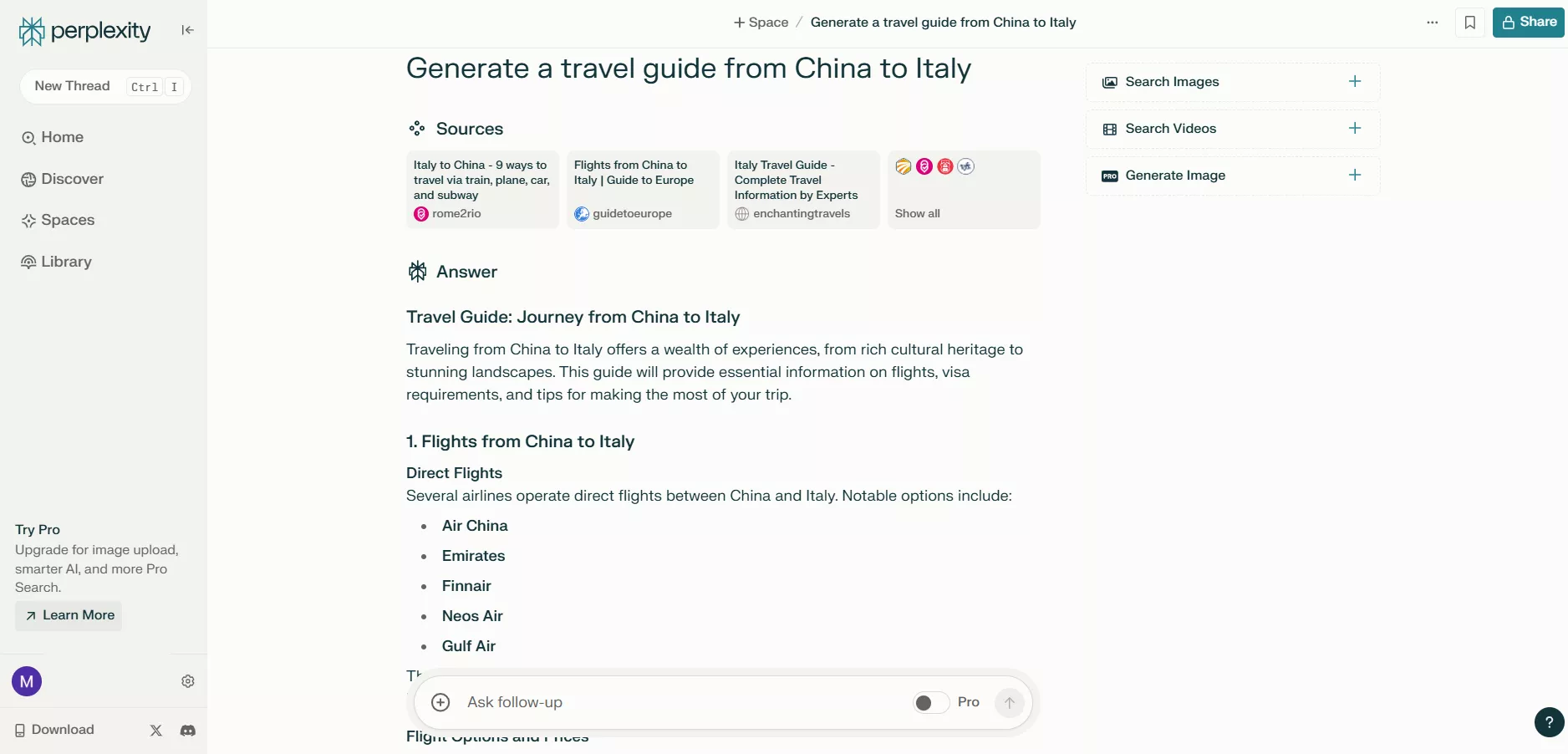Expand Search Images with plus
The width and height of the screenshot is (1568, 754).
pyautogui.click(x=1355, y=82)
